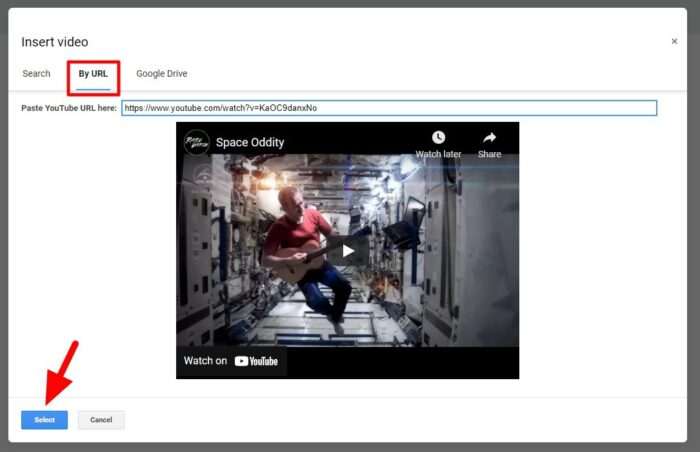Open the Space Oddity video title link
Viewport: 700px width, 452px height.
(x=250, y=142)
